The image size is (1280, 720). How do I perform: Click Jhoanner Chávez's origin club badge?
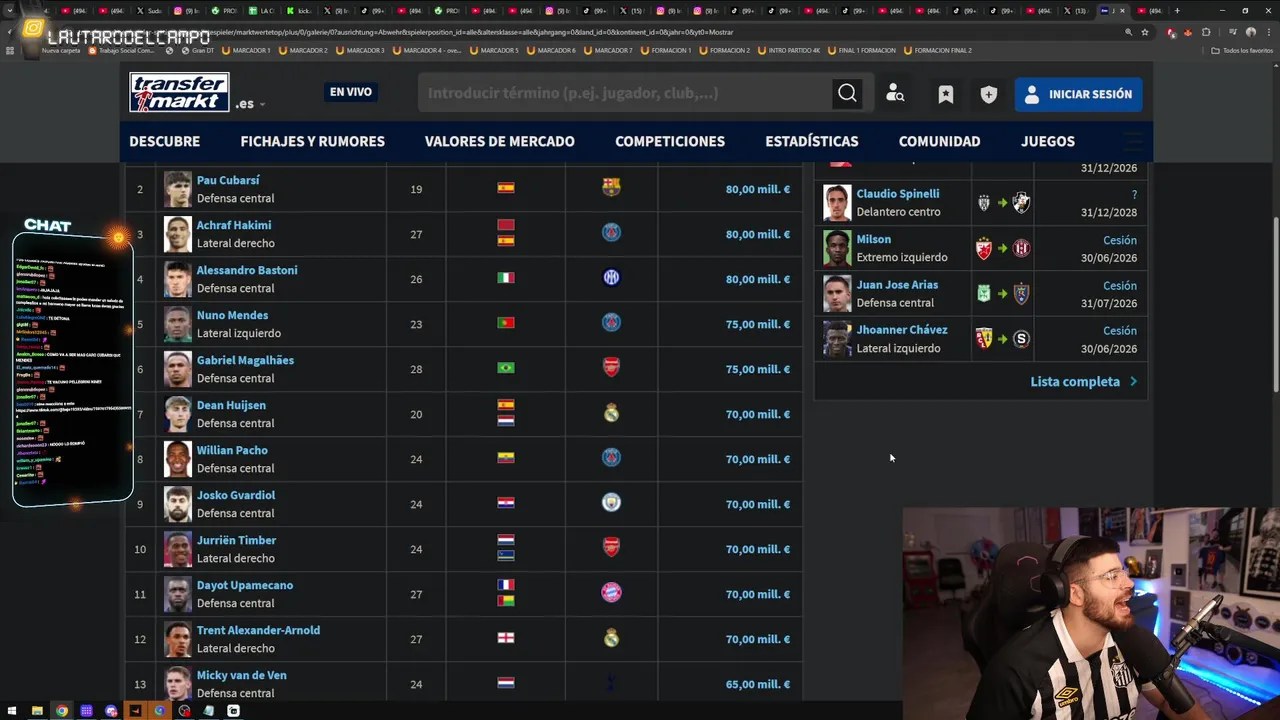coord(984,339)
